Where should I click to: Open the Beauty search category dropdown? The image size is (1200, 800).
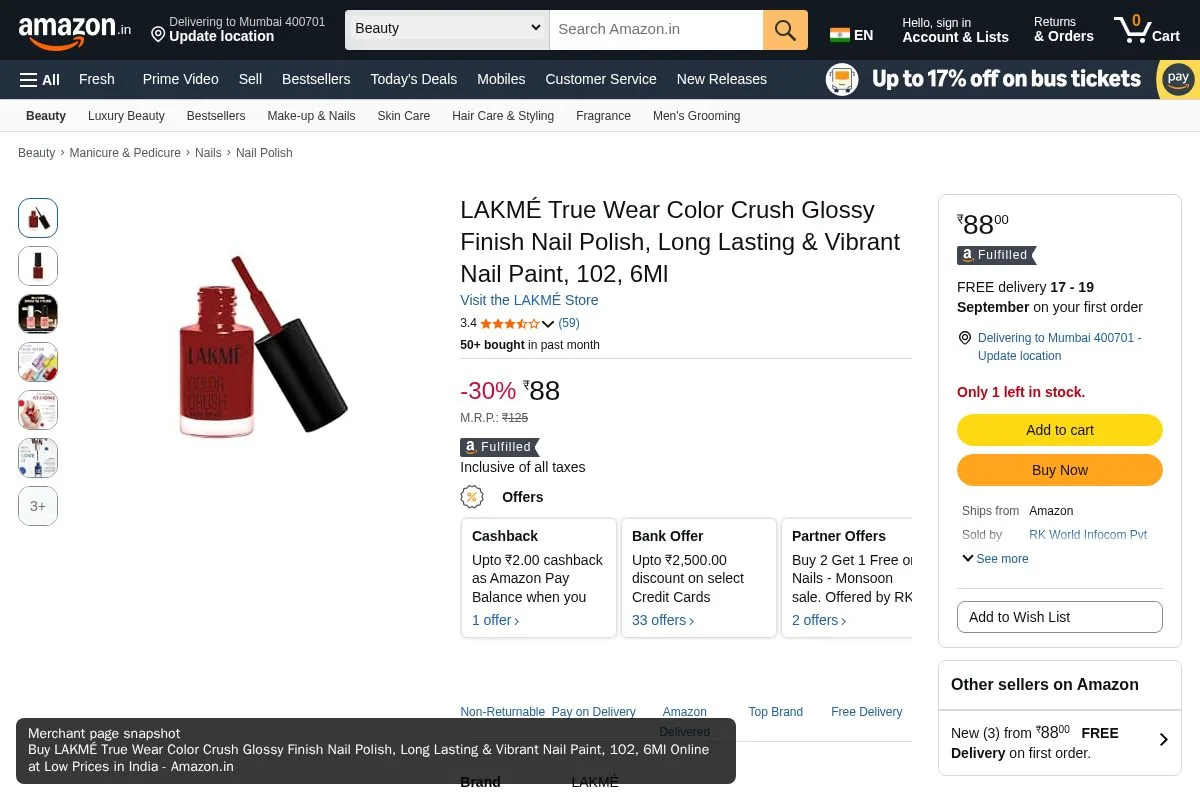pos(447,30)
